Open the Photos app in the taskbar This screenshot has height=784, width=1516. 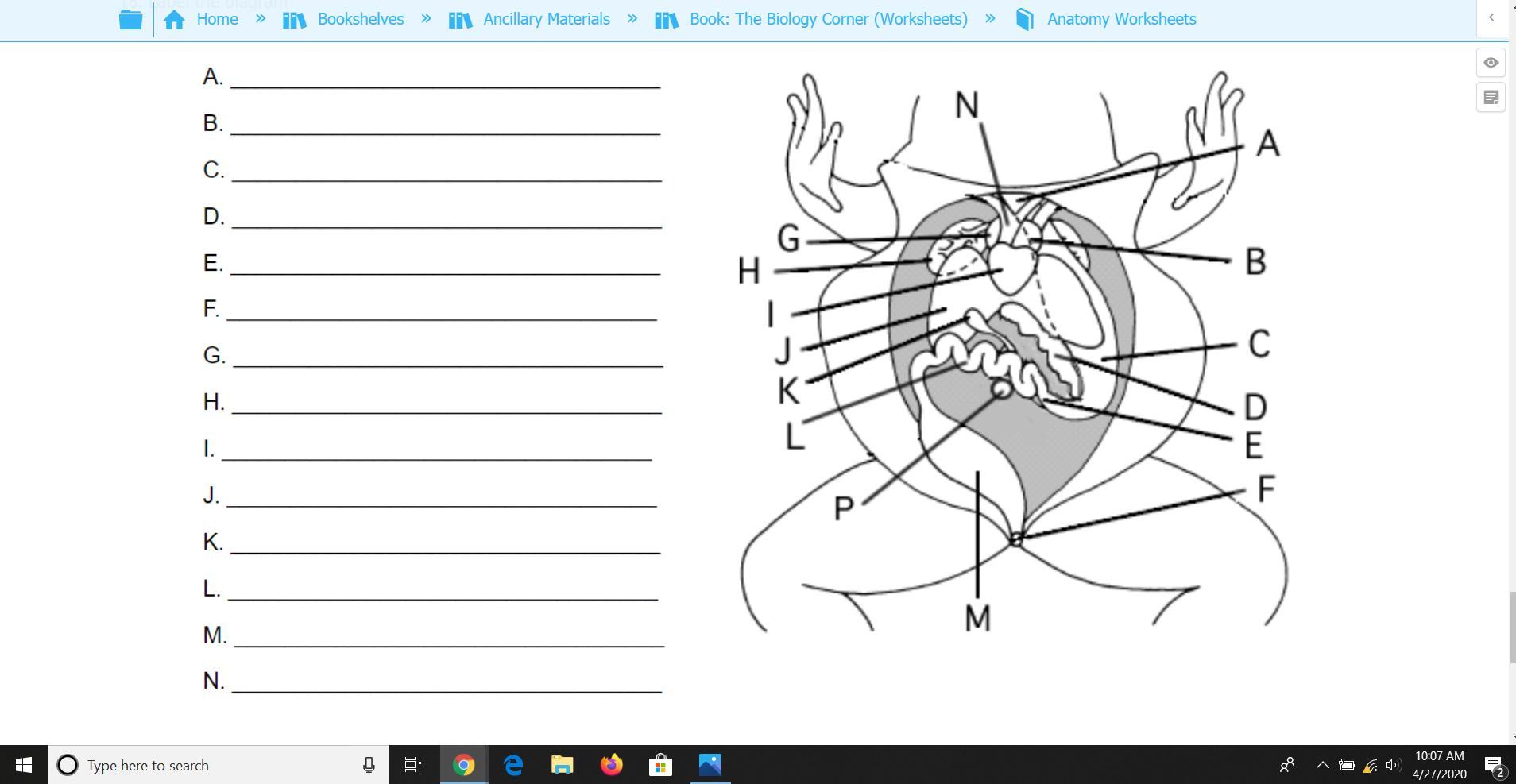tap(710, 765)
